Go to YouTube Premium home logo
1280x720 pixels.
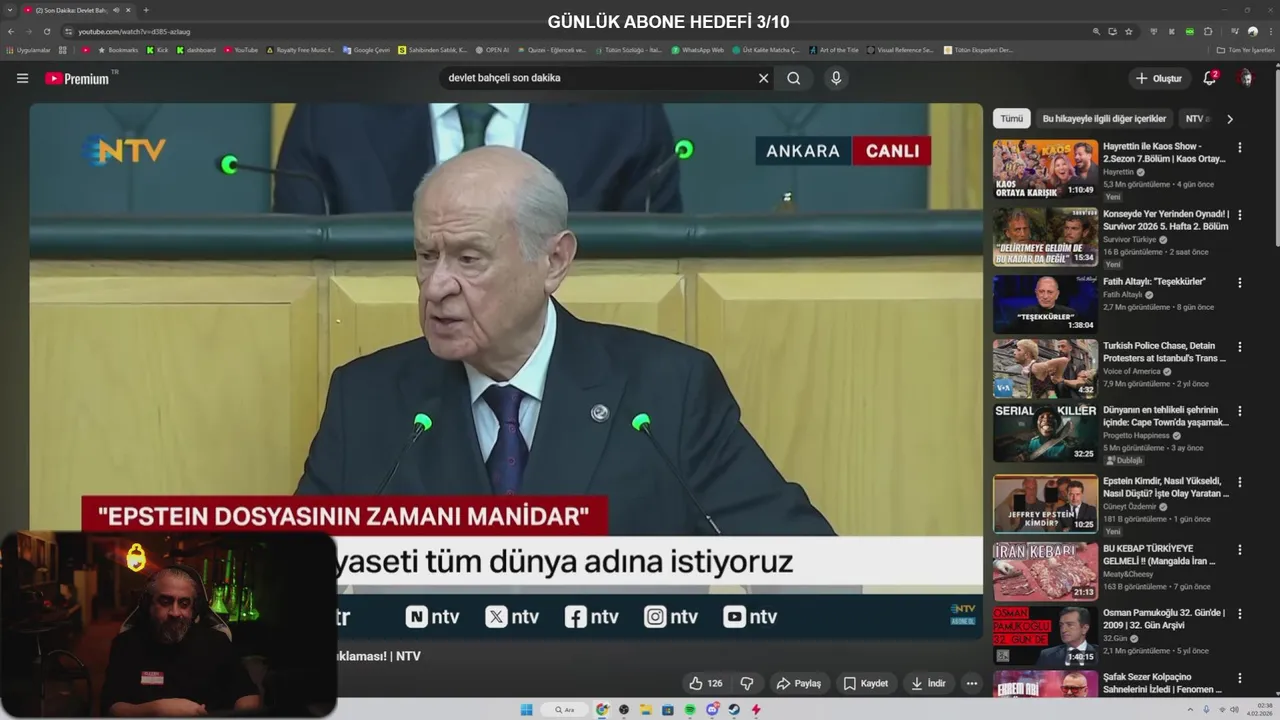77,78
